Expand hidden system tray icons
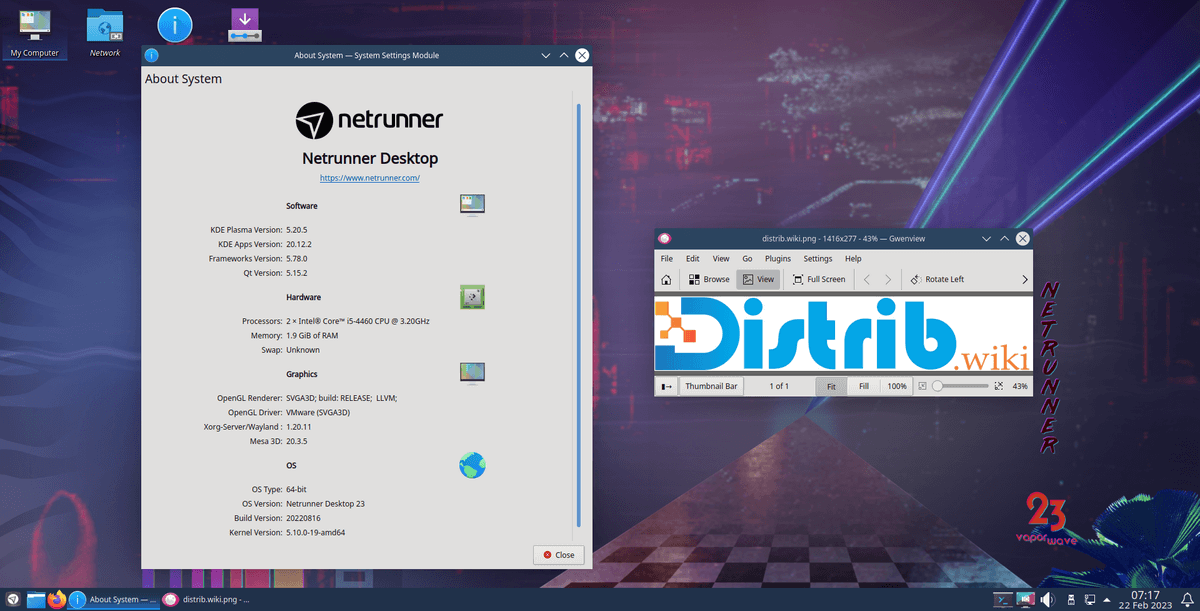 [x=1109, y=600]
